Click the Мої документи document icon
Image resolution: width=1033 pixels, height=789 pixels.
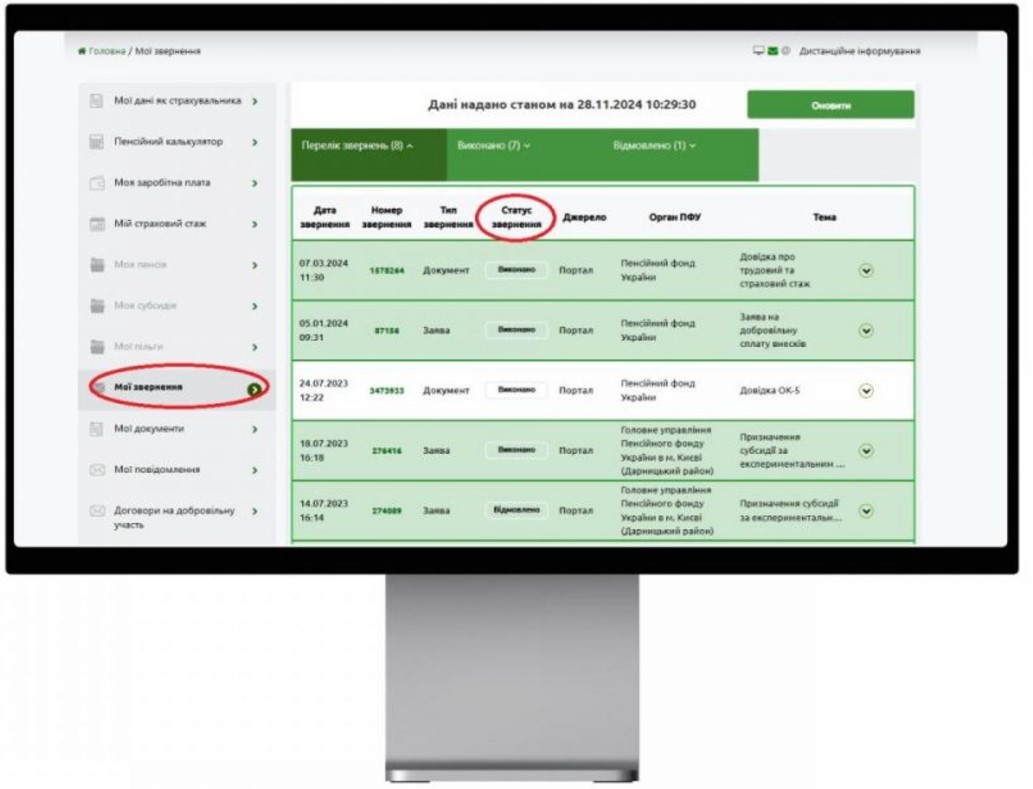tap(97, 429)
